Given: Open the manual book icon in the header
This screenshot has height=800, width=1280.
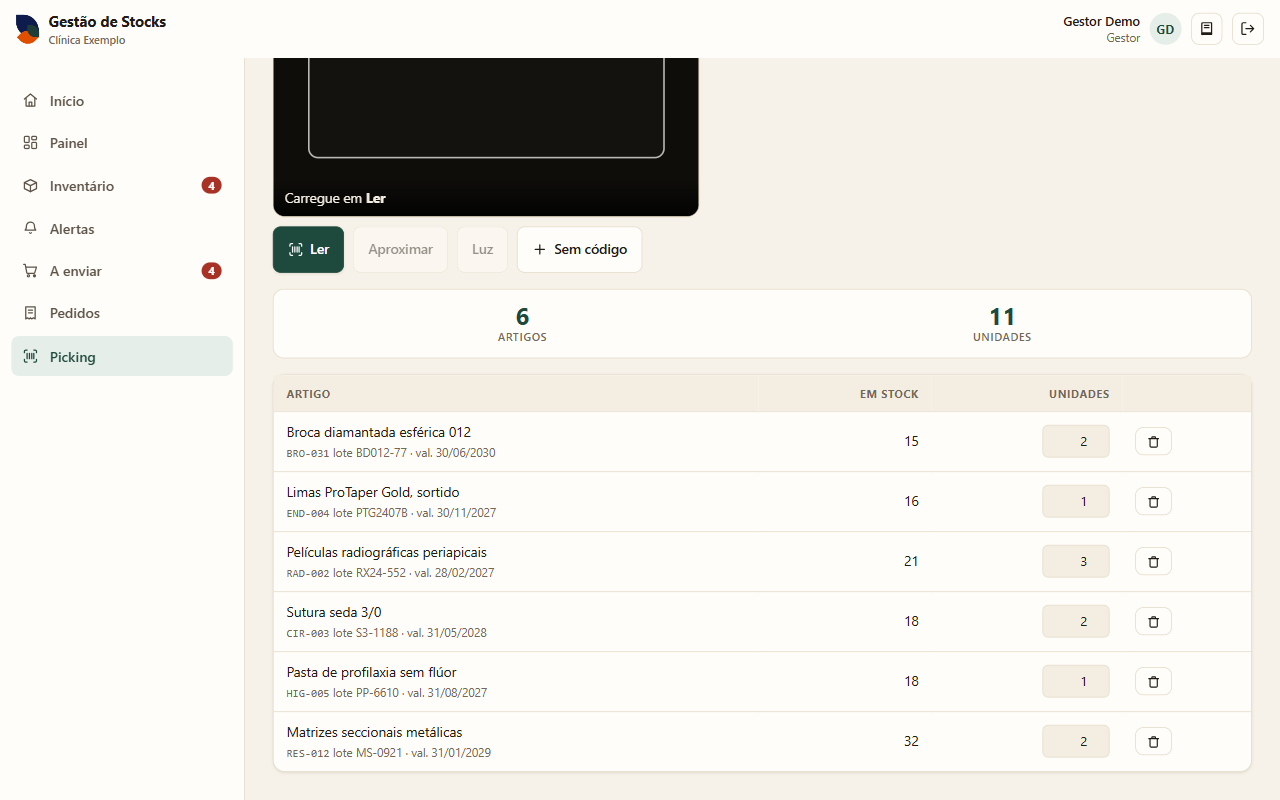Looking at the screenshot, I should [1207, 29].
